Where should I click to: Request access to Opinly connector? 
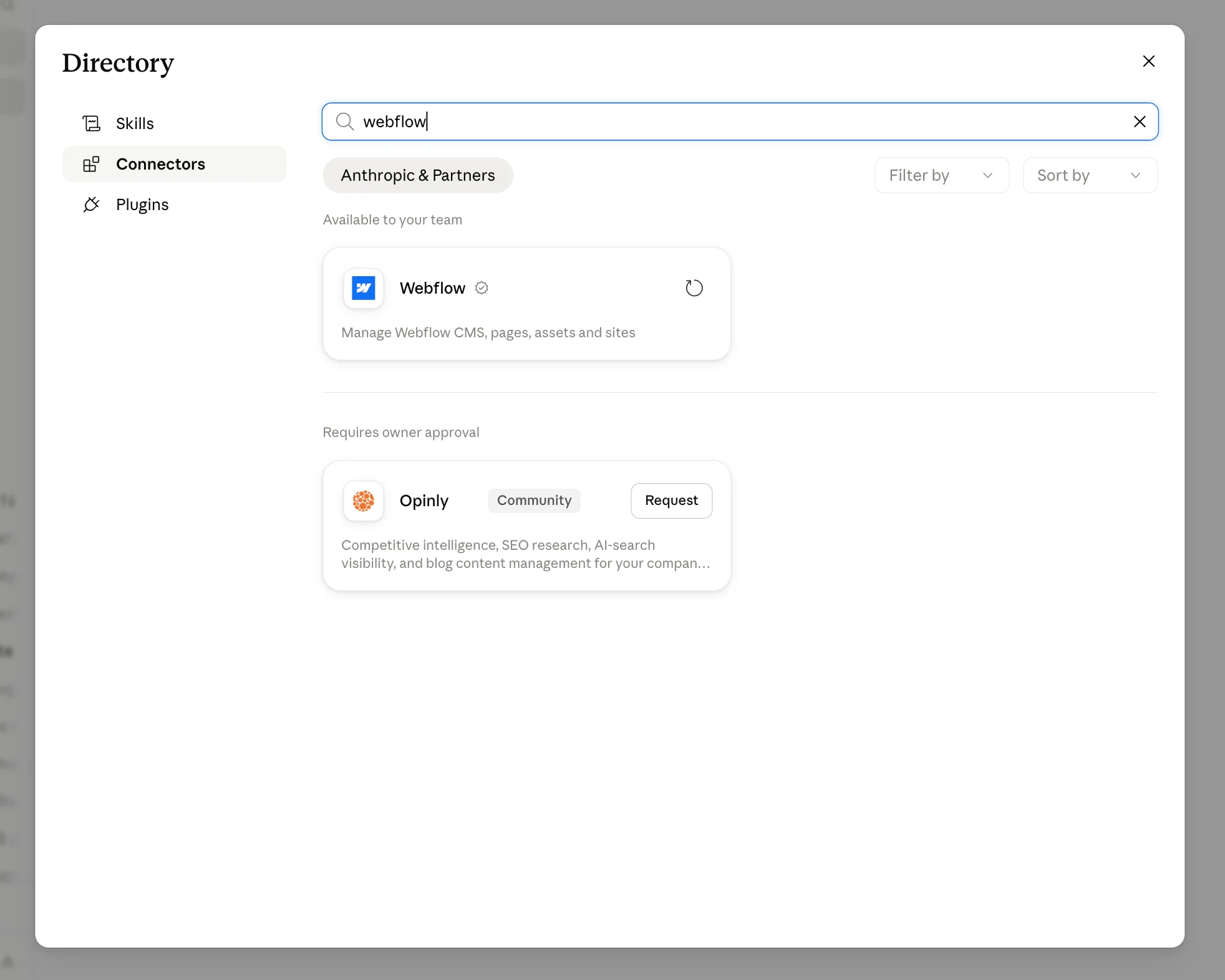(671, 501)
